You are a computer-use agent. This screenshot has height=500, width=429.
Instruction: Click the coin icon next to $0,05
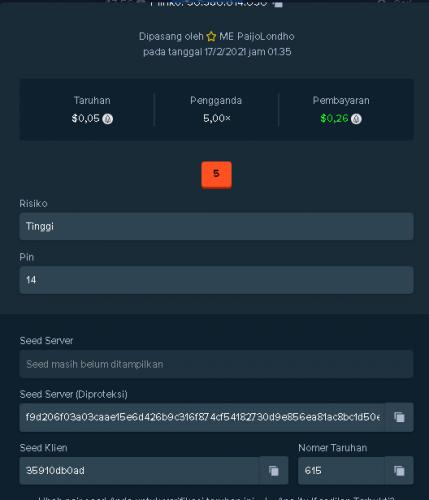(107, 119)
